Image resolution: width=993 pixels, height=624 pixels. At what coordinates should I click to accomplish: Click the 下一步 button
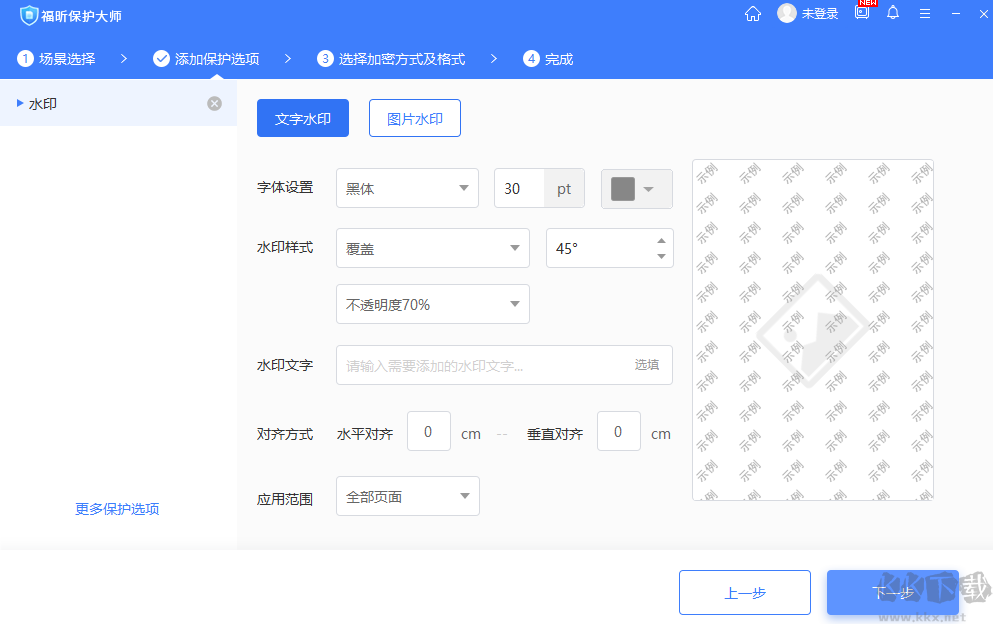pyautogui.click(x=891, y=592)
